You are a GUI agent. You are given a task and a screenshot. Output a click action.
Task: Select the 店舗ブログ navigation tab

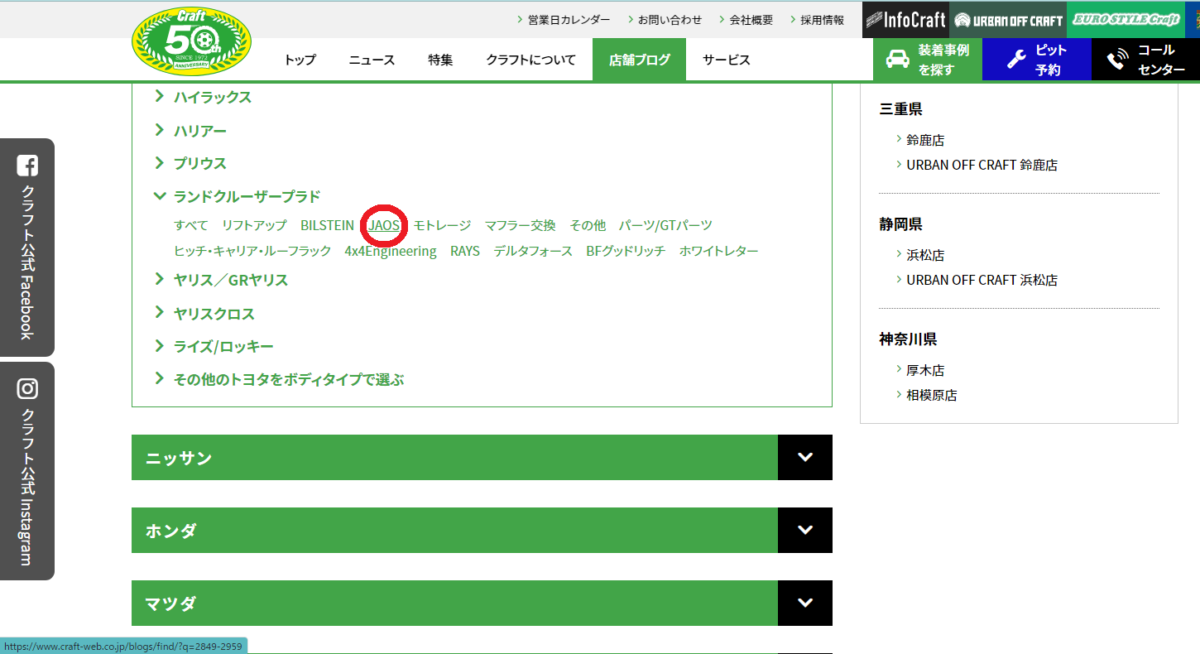pos(638,60)
